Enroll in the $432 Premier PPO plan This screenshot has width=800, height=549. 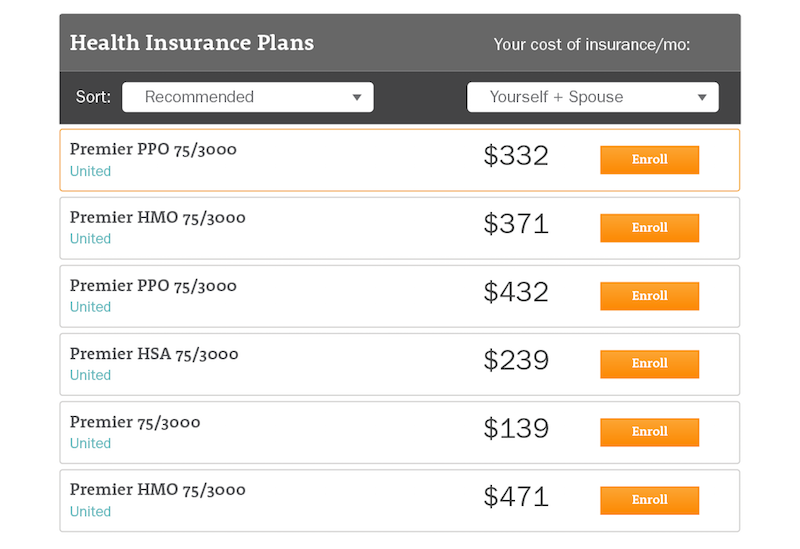[649, 296]
